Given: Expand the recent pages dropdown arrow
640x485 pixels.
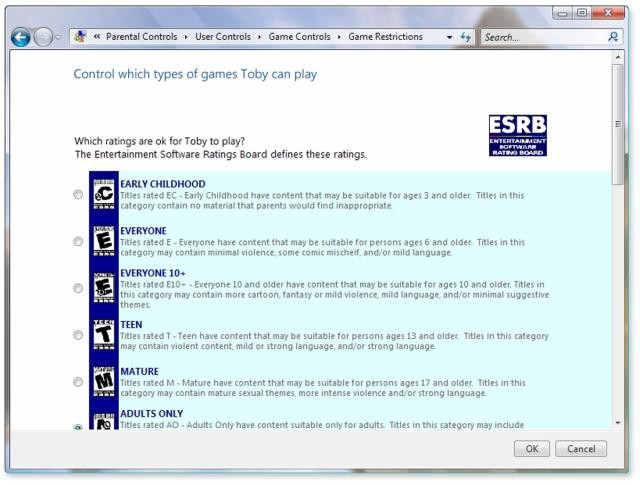Looking at the screenshot, I should tap(58, 37).
